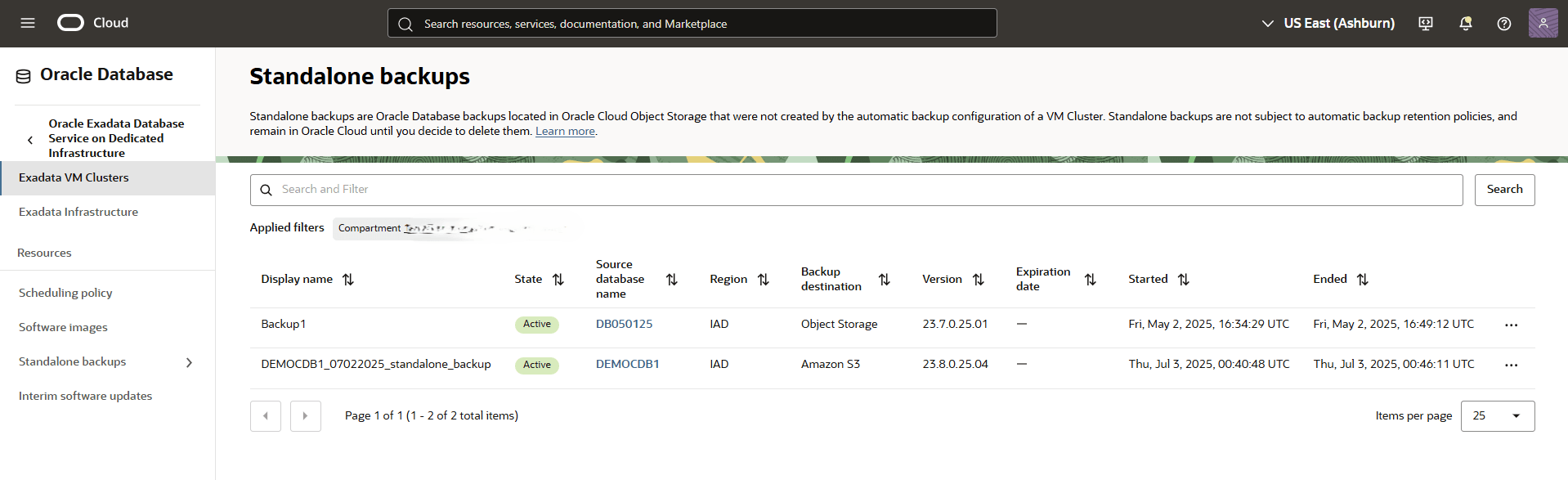This screenshot has width=1568, height=480.
Task: Click the Oracle Database sidebar heading
Action: 106,74
